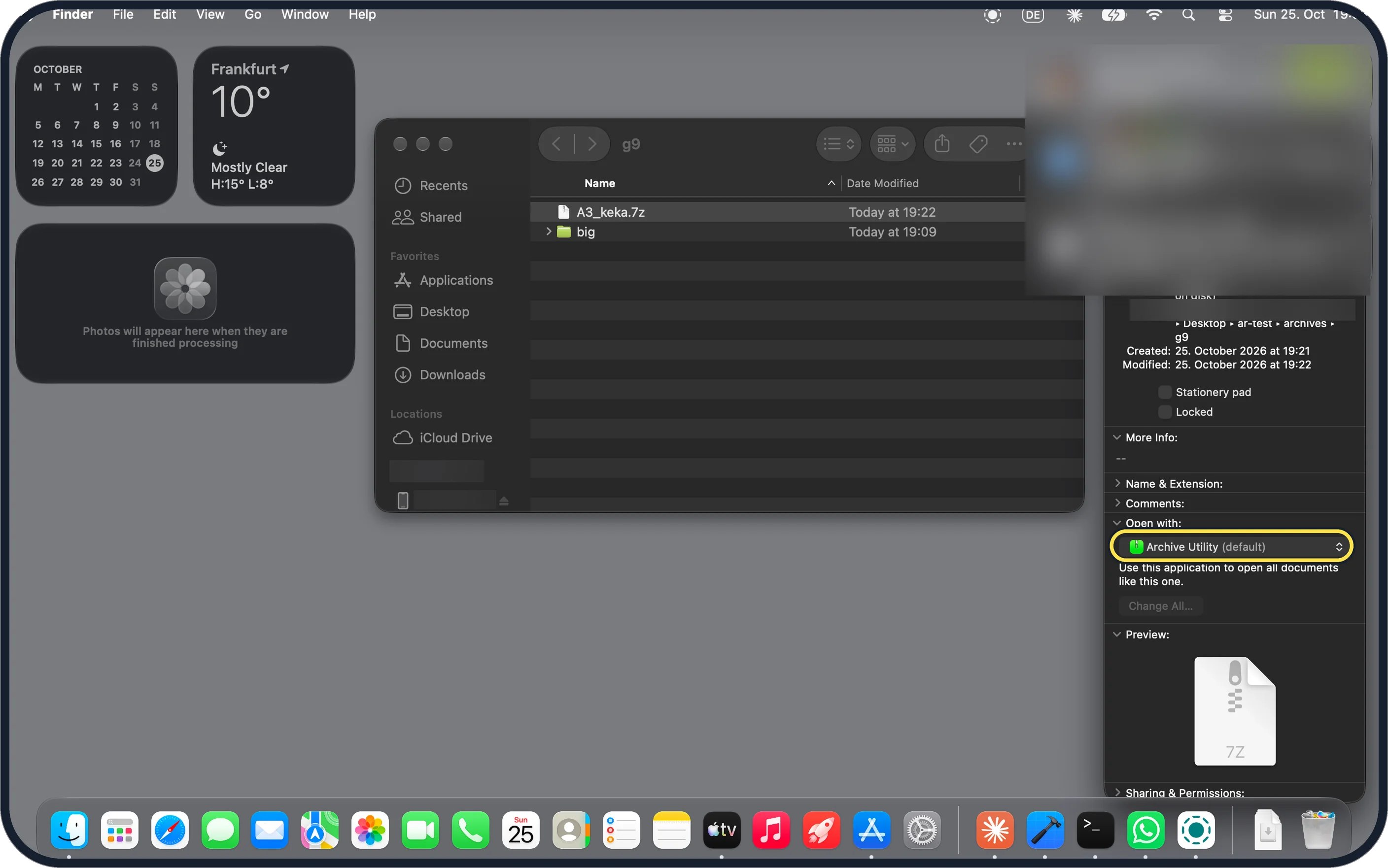
Task: Expand the Comments section
Action: pyautogui.click(x=1117, y=503)
